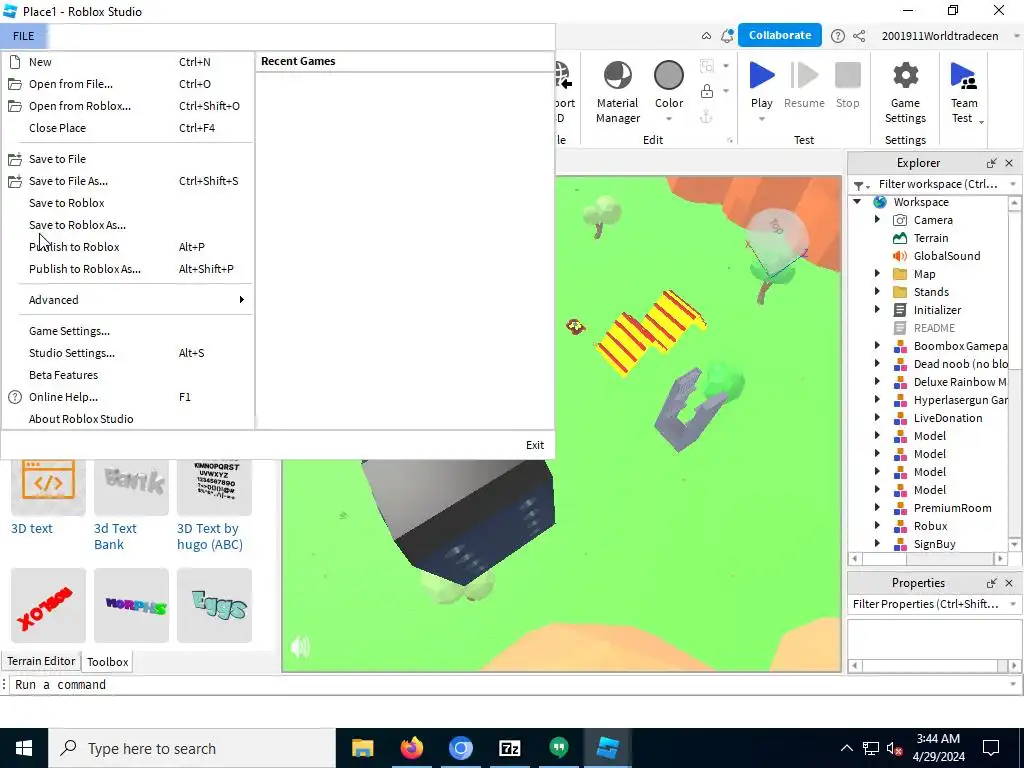Click the Explorer filter funnel icon
The width and height of the screenshot is (1024, 768).
tap(859, 185)
